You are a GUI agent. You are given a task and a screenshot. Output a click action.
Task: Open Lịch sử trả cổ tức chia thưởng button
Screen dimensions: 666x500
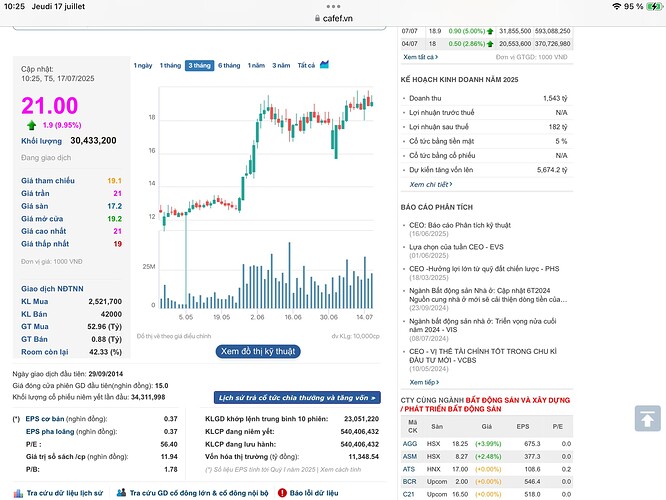tap(297, 398)
